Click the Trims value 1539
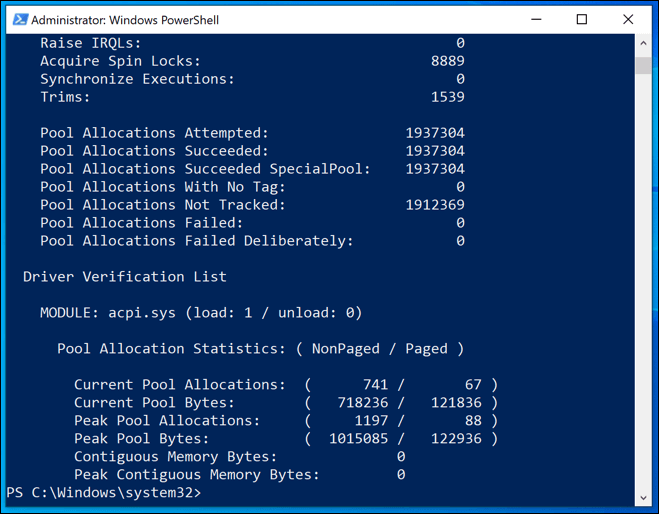659x514 pixels. (447, 97)
